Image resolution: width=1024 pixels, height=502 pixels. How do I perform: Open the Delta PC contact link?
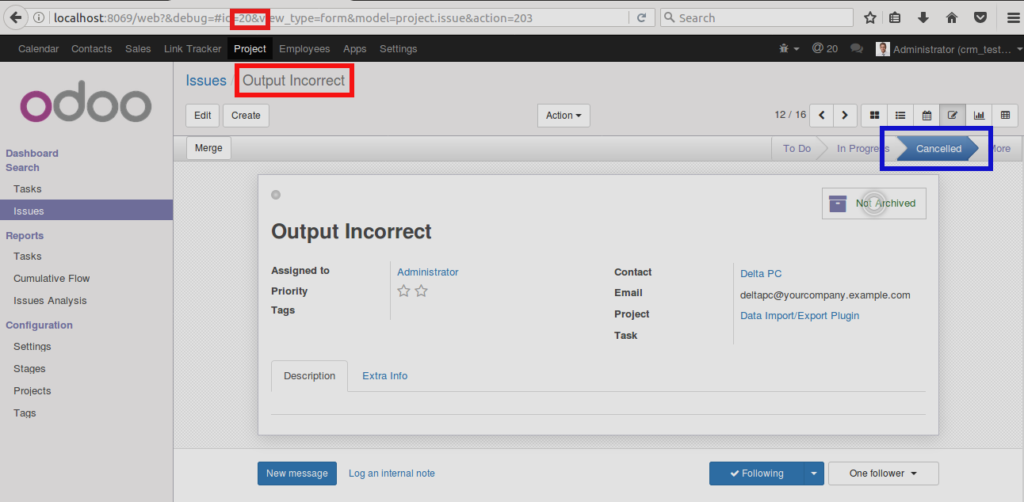coord(761,274)
